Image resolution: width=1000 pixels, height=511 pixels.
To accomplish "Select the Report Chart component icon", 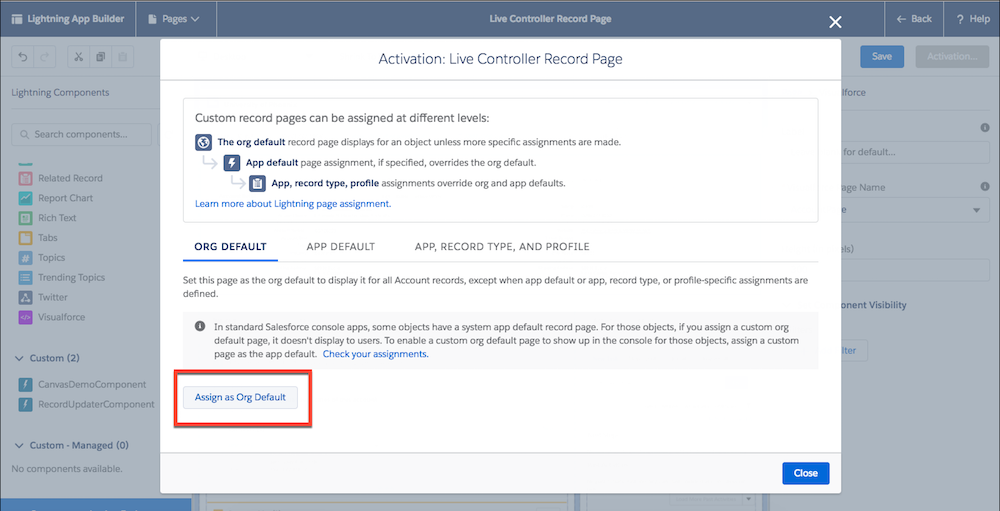I will [26, 198].
